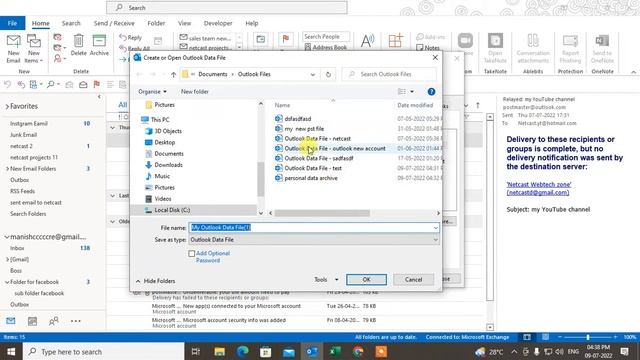640x360 pixels.
Task: Open Microsoft Edge from taskbar
Action: (x=242, y=351)
